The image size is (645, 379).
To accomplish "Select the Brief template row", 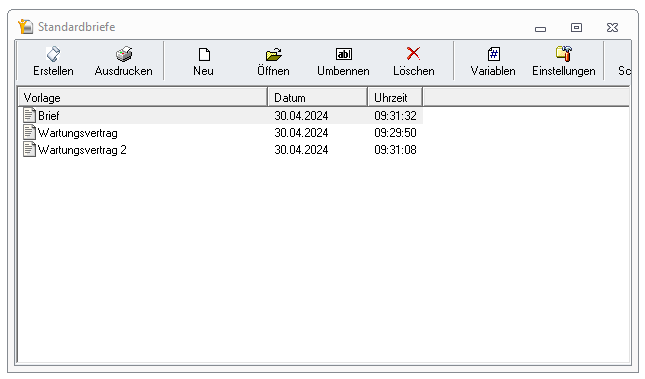I will tap(221, 116).
